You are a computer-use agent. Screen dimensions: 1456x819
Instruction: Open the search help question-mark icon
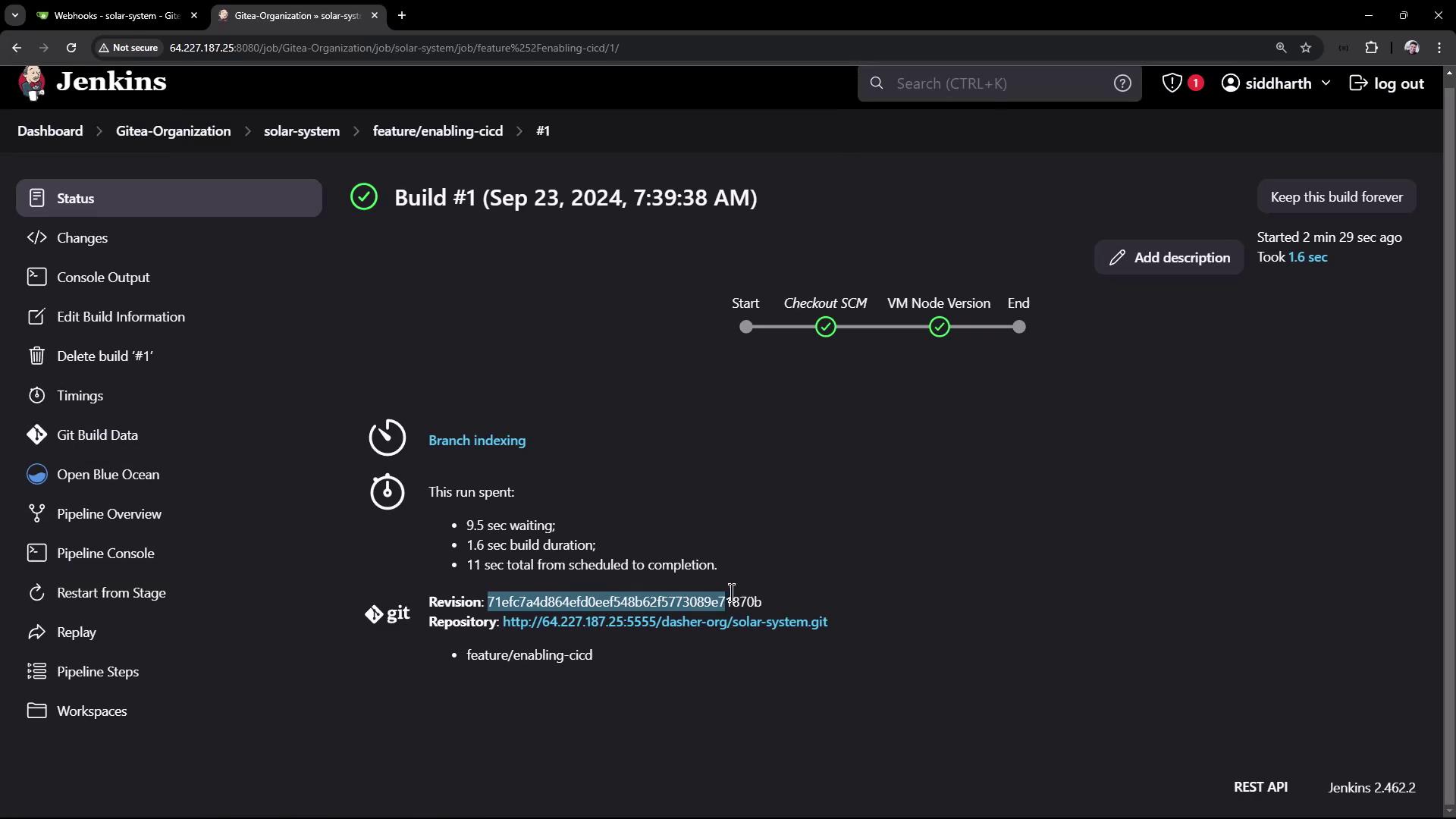(x=1122, y=83)
